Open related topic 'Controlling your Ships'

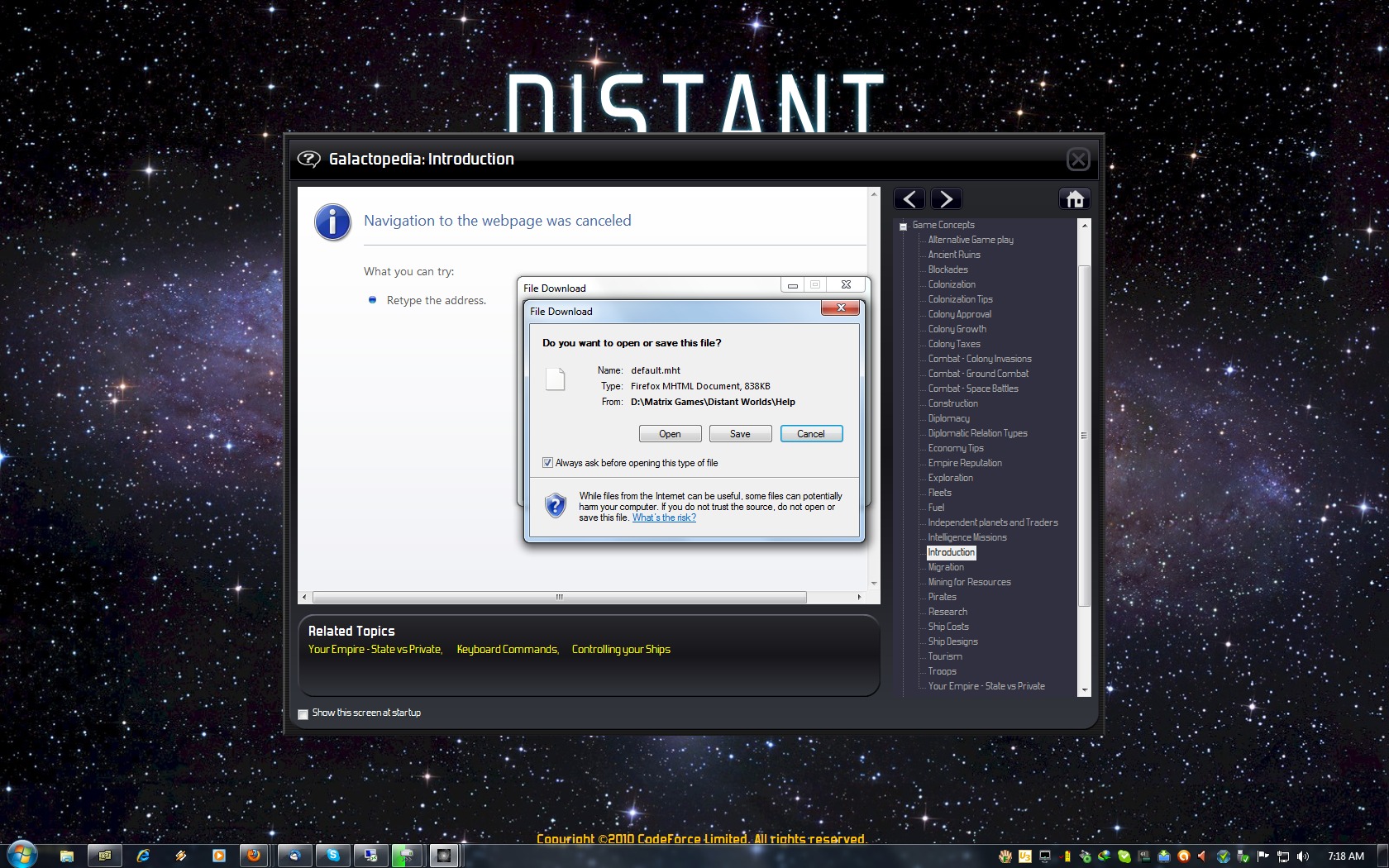pos(621,650)
